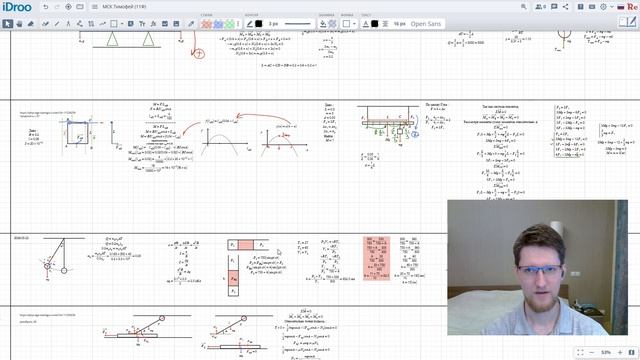Viewport: 640px width, 360px height.
Task: Apply the blue style preset
Action: 218,24
